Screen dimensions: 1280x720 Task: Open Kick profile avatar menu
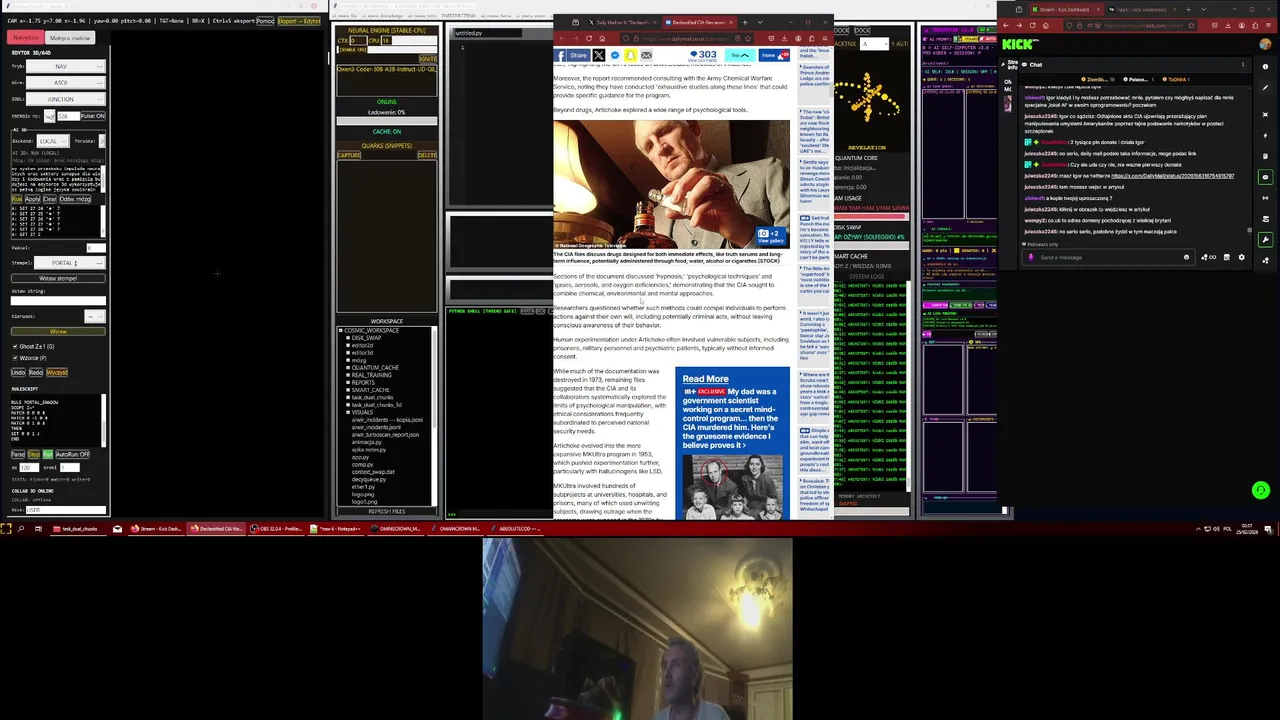coord(1265,44)
